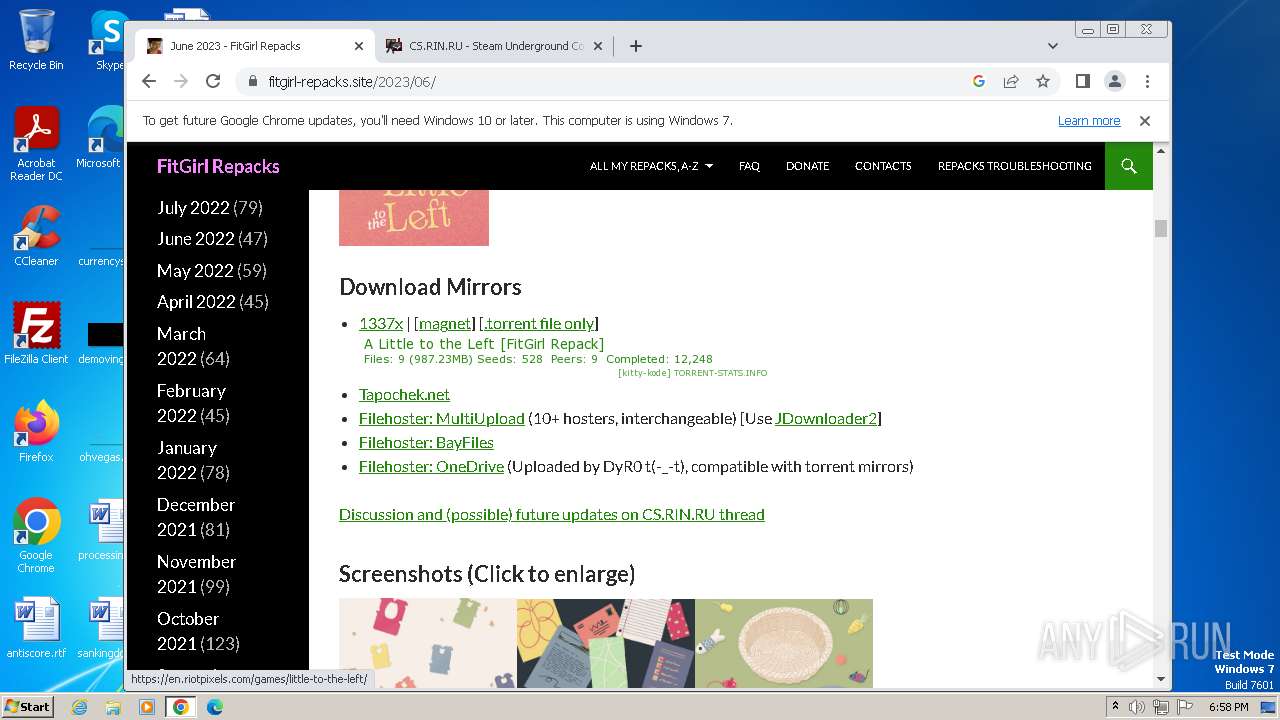
Task: View site info lock icon
Action: point(252,81)
